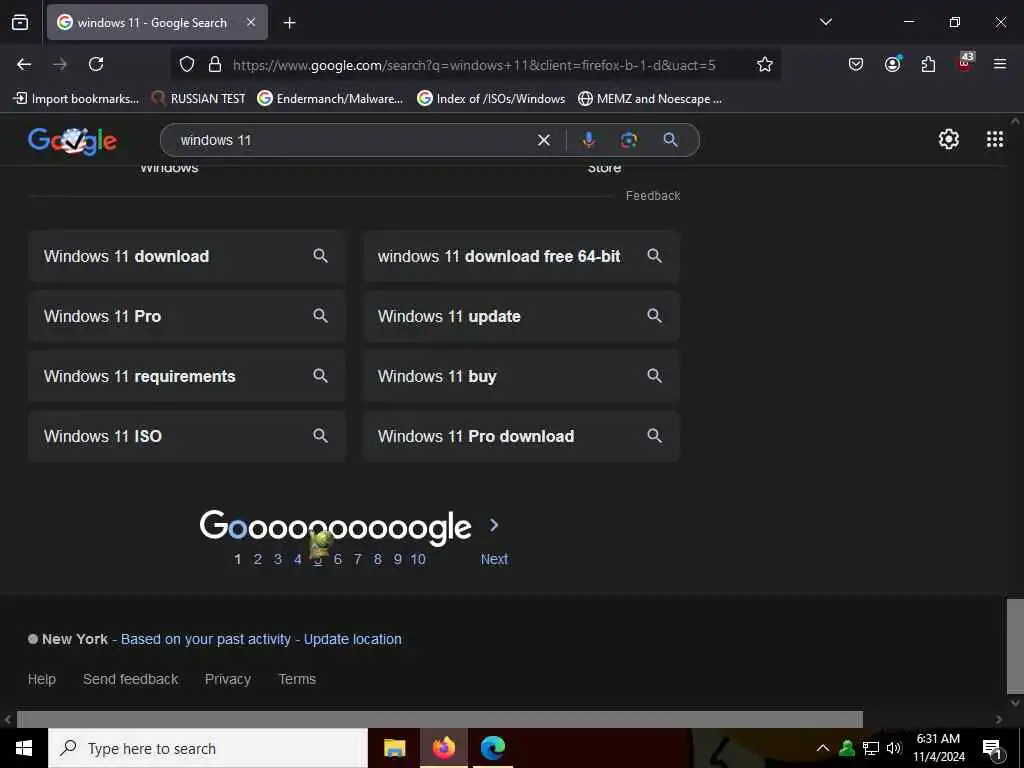
Task: Open the Windows Start button
Action: 24,748
